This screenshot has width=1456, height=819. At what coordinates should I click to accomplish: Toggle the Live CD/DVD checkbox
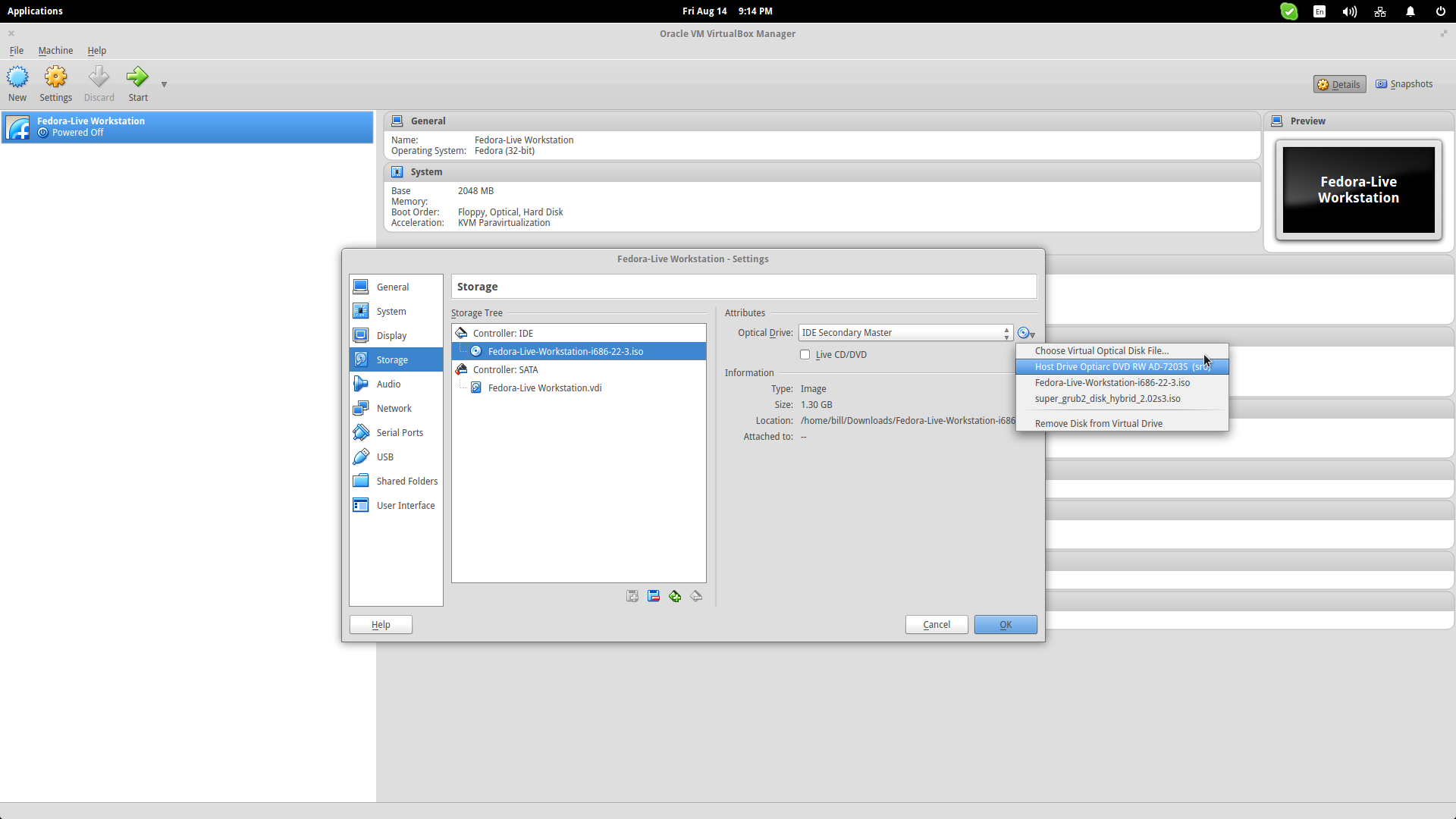(805, 354)
